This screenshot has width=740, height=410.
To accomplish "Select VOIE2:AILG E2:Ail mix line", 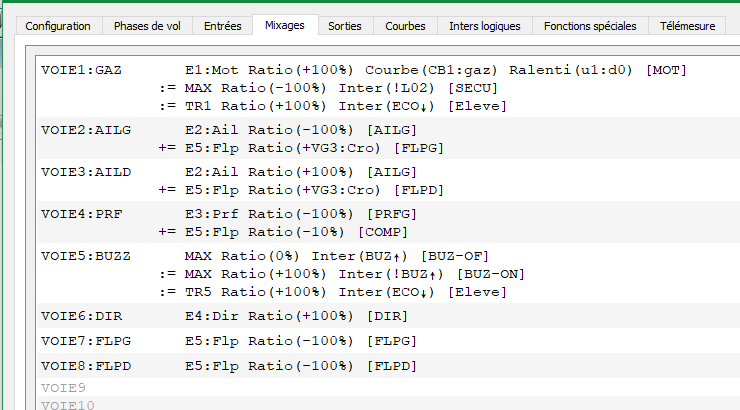I will click(388, 130).
